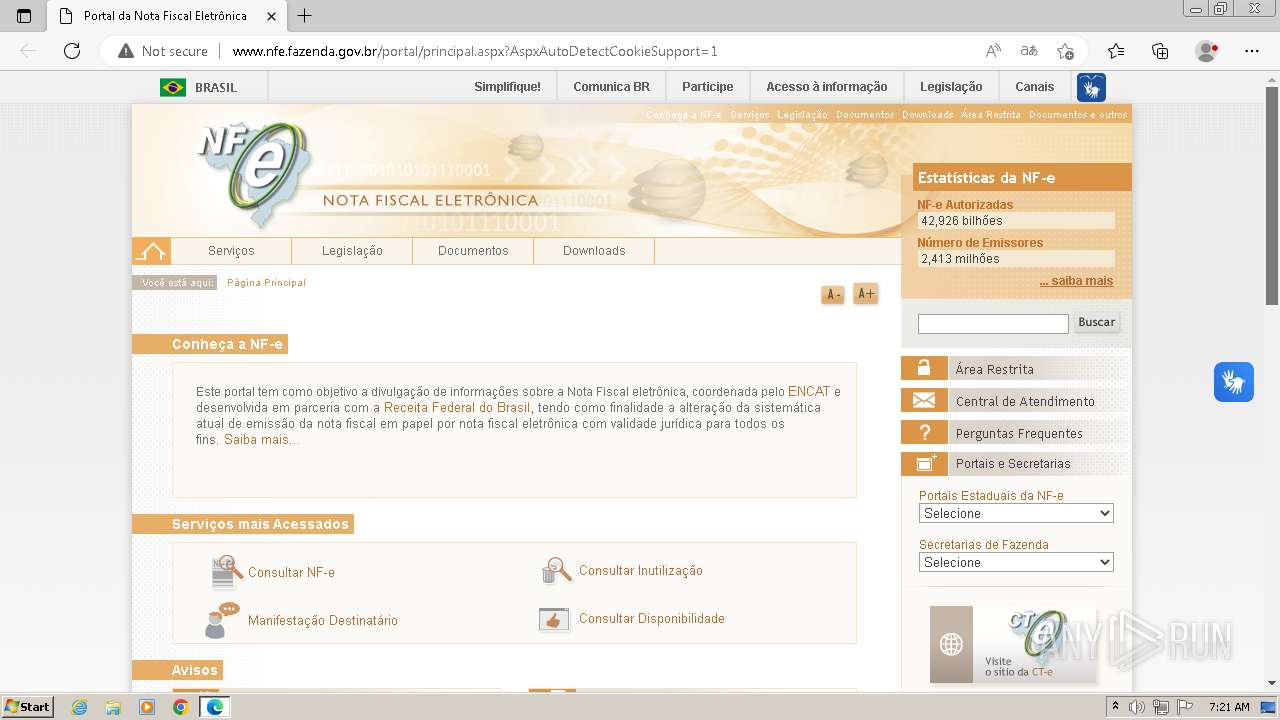Visit the CT-e site banner

point(1014,644)
